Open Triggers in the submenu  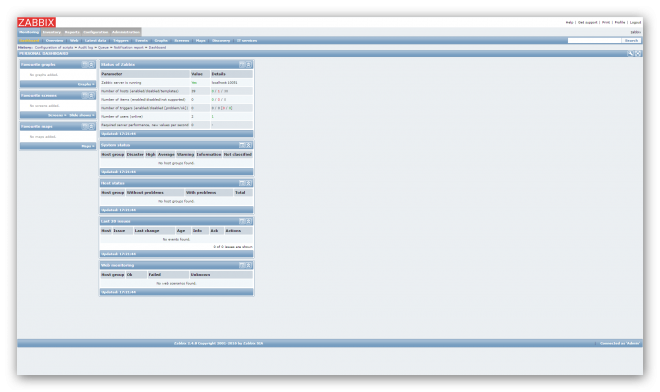(x=121, y=40)
